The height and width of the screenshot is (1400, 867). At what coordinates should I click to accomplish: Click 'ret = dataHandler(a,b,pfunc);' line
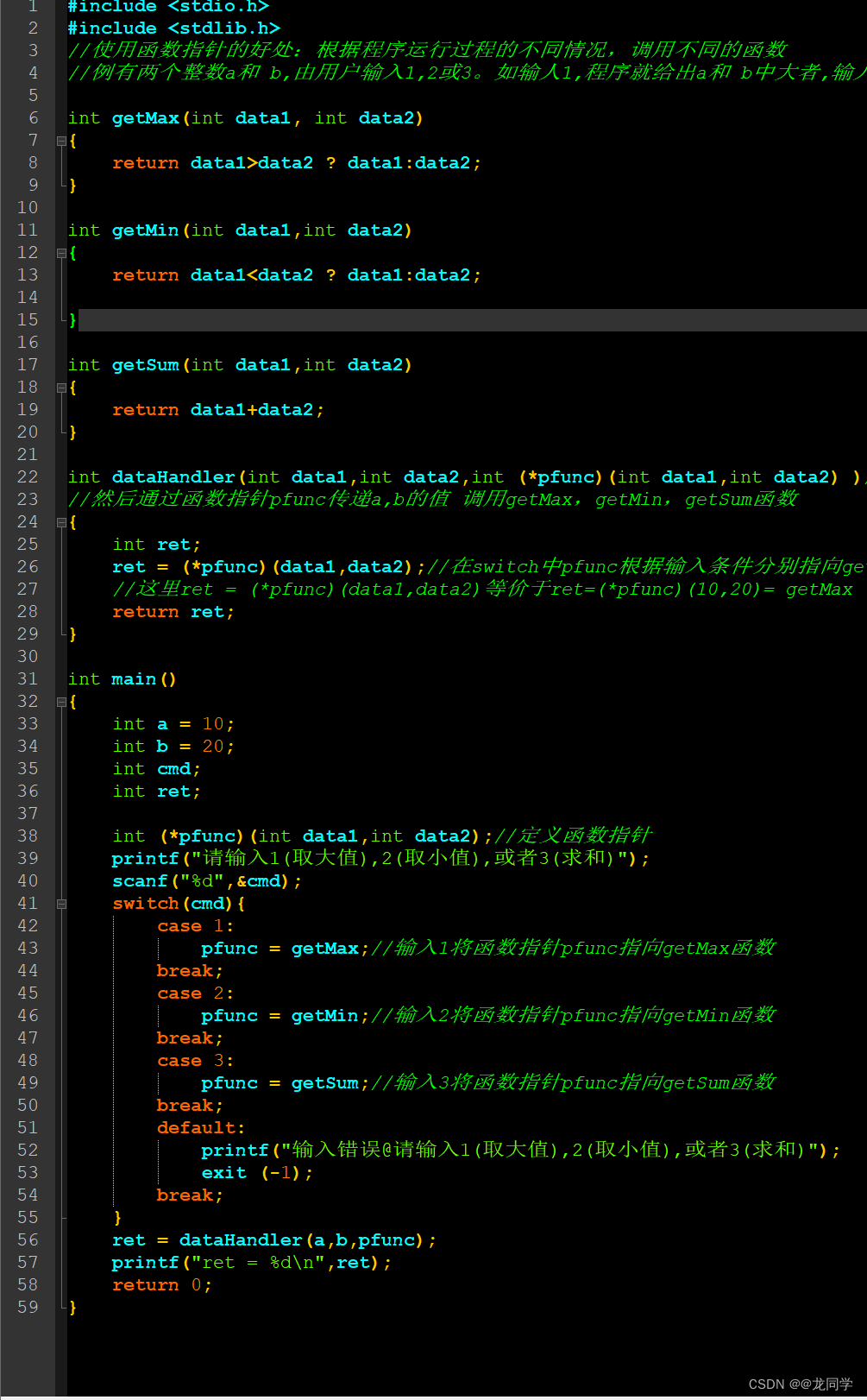[274, 1240]
